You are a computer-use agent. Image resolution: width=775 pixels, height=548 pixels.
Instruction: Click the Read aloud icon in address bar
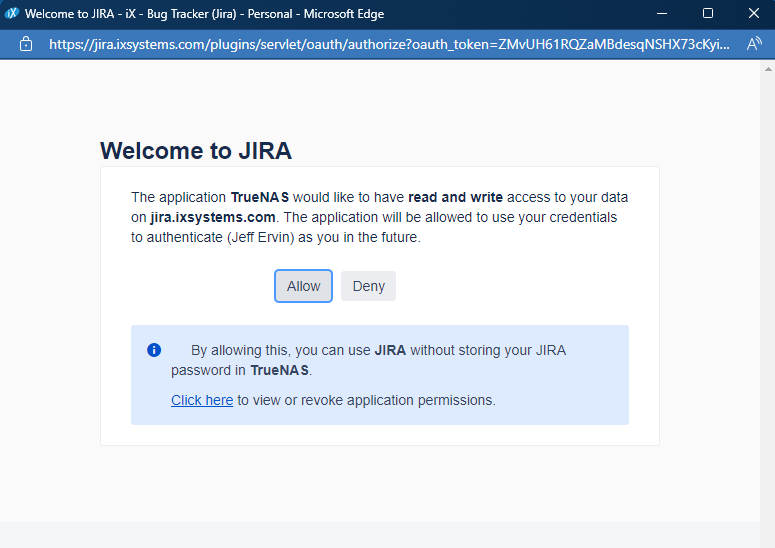point(754,44)
